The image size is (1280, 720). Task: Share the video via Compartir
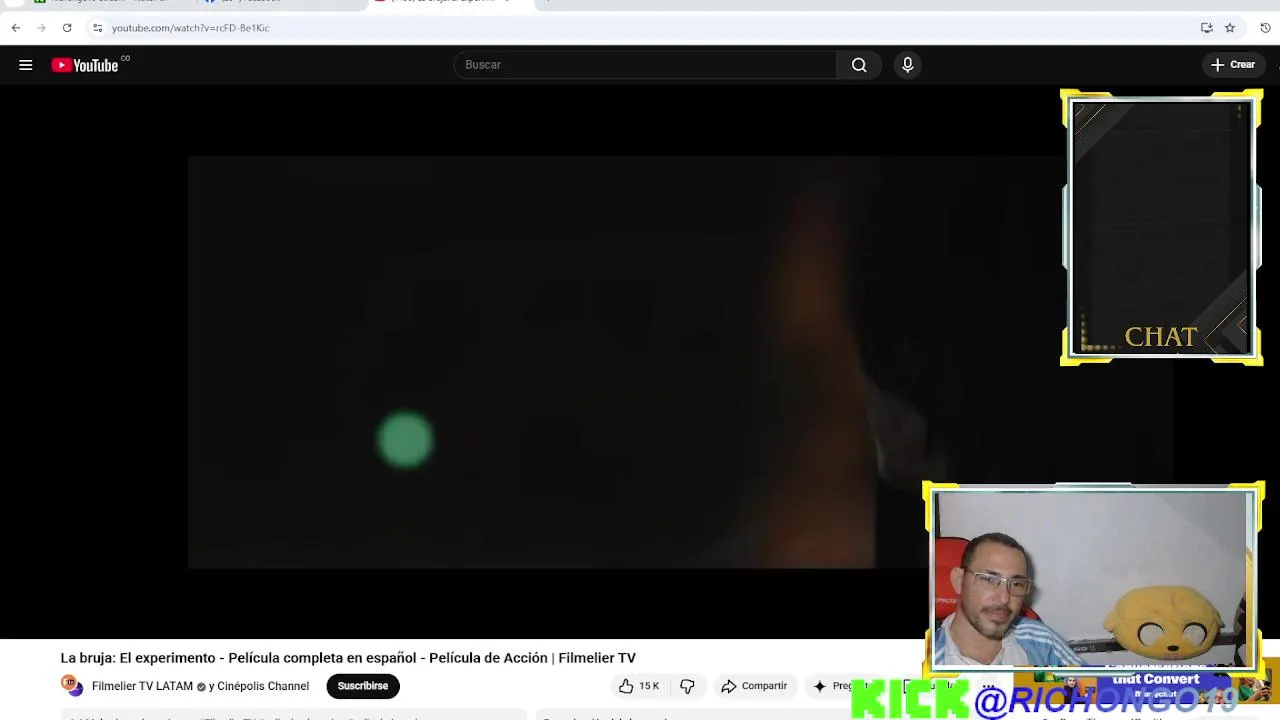(754, 686)
